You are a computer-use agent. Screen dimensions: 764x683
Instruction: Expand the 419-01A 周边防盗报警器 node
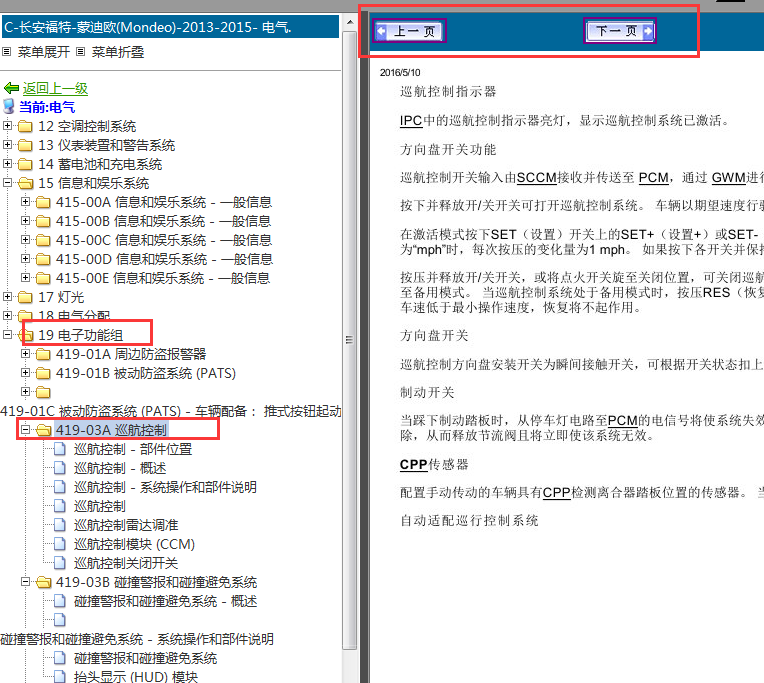25,354
